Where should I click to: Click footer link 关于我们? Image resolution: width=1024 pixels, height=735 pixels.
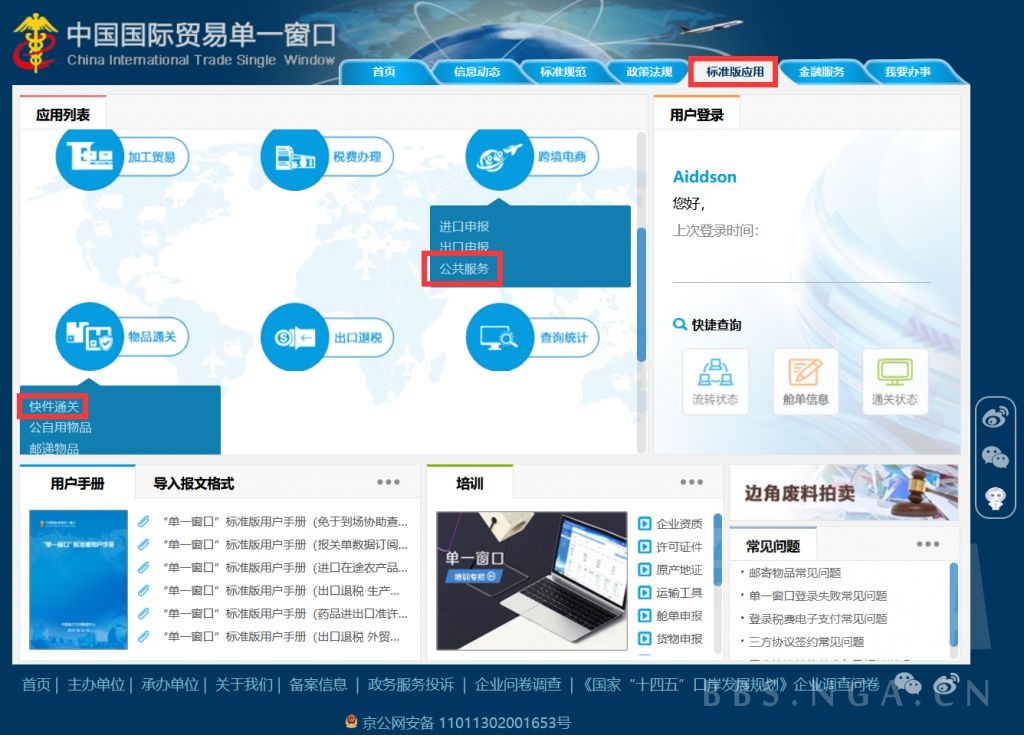(244, 684)
